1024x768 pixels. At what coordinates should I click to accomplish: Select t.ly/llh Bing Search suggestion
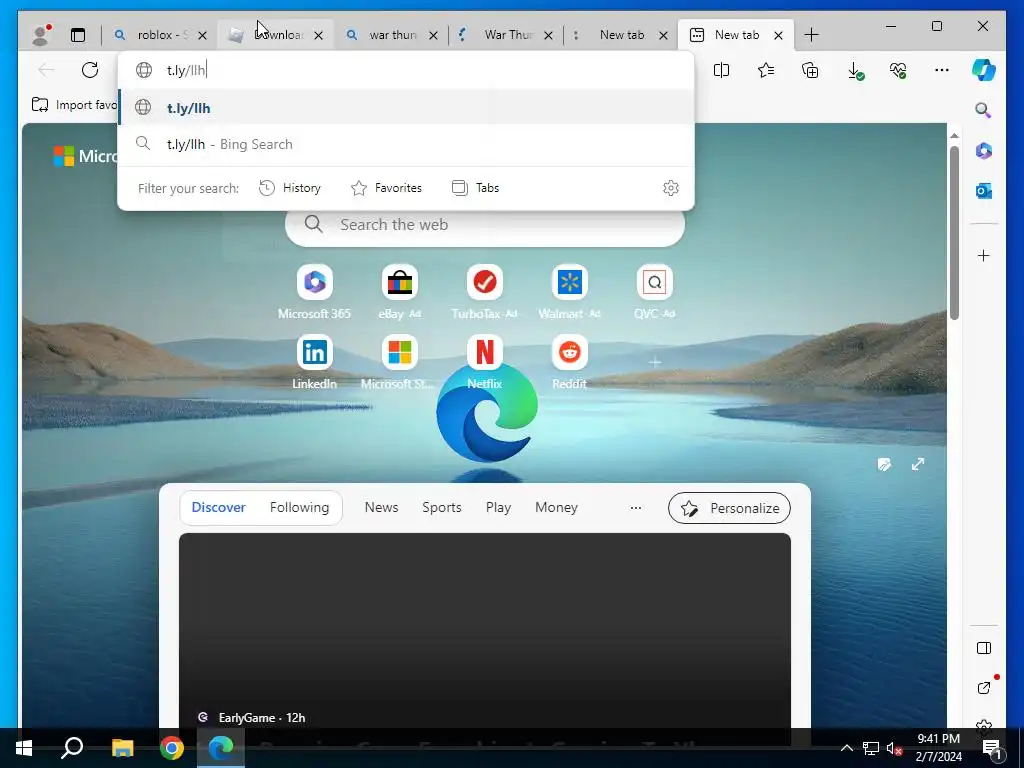[x=406, y=144]
